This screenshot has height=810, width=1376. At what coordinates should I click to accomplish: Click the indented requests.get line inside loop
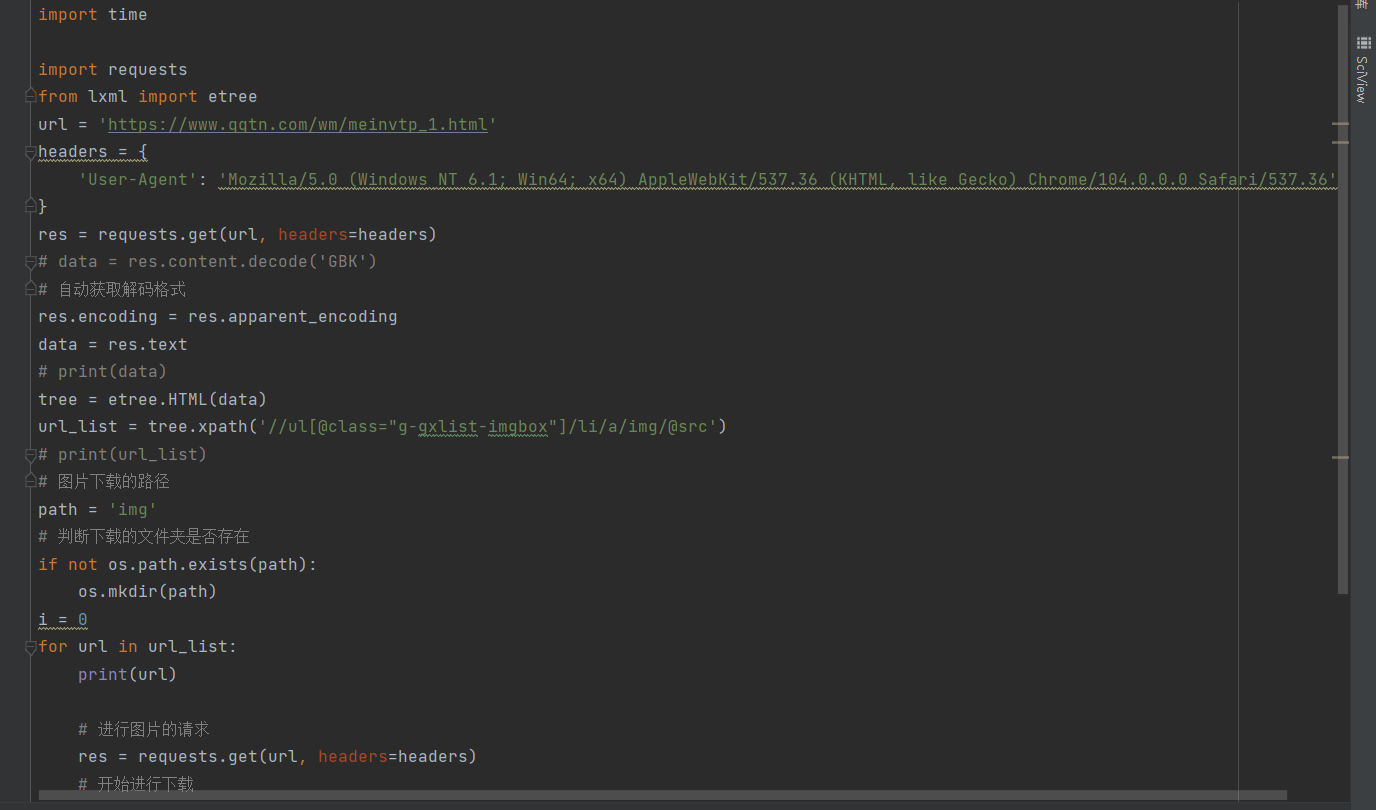[278, 757]
